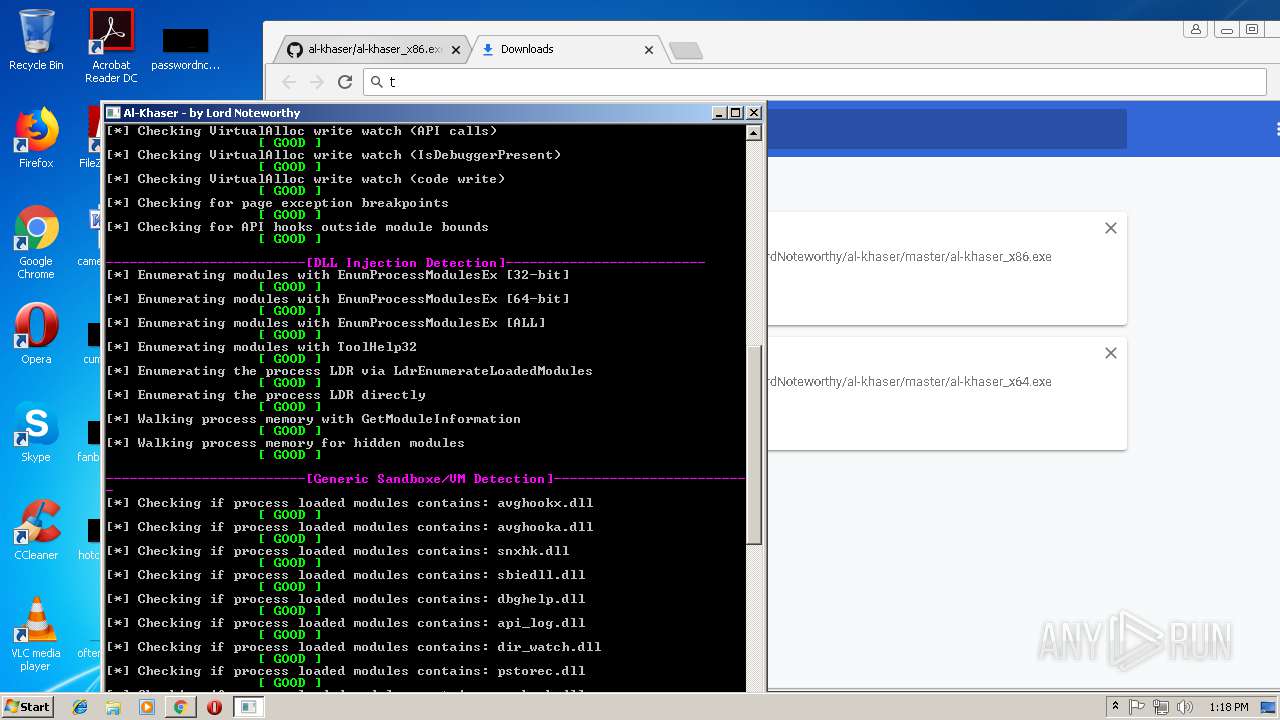The width and height of the screenshot is (1280, 720).
Task: Click the 'pstorec.dll' check line
Action: pyautogui.click(x=345, y=671)
